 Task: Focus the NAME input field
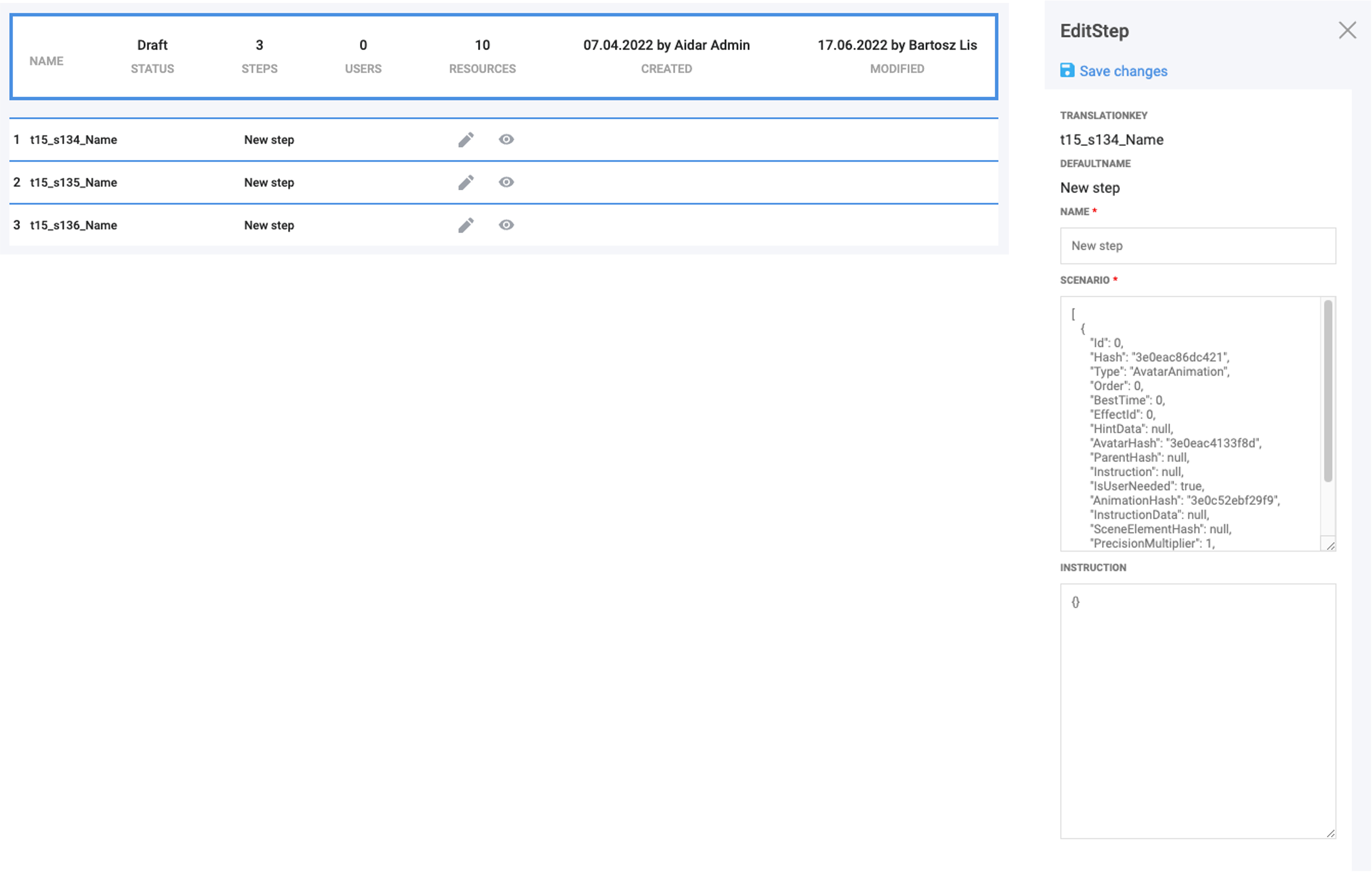click(1198, 246)
